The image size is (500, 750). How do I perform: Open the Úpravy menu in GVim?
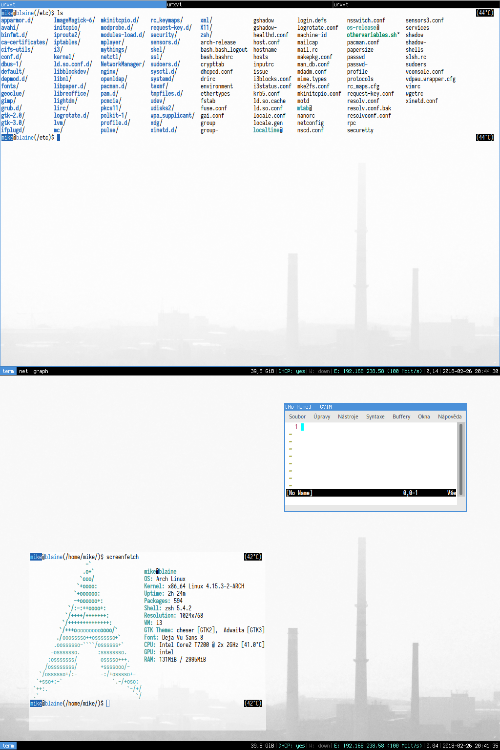click(x=322, y=417)
